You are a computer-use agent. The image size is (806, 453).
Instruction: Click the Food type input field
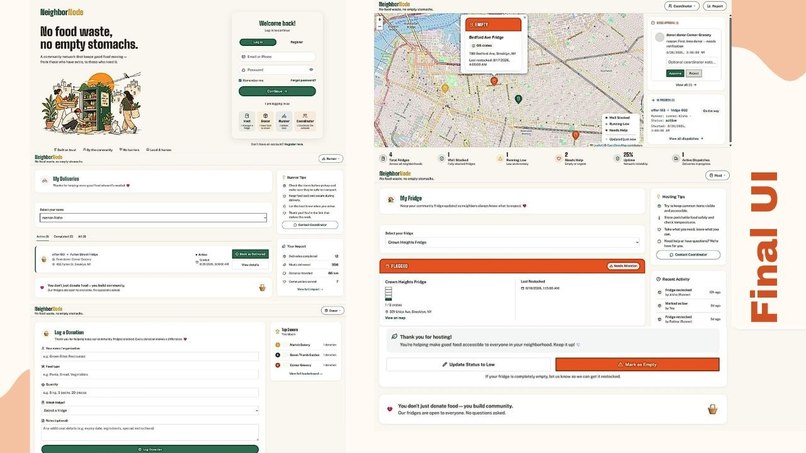(x=150, y=374)
